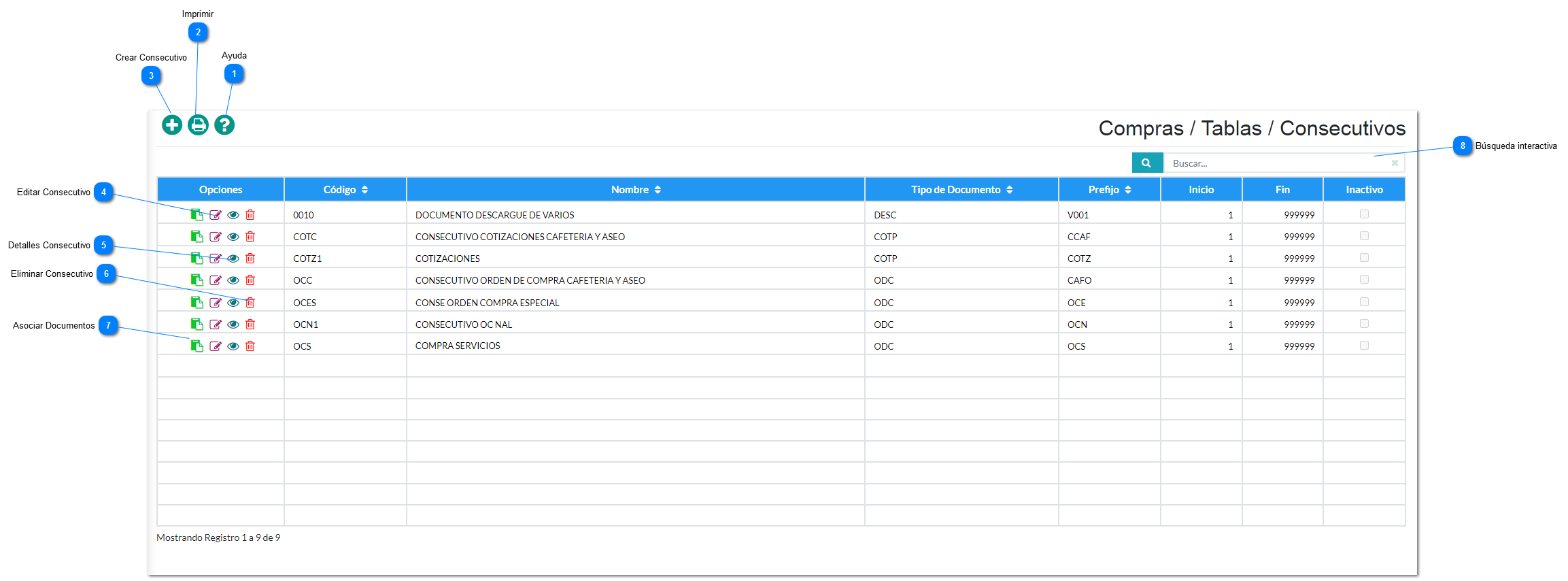View details of OCN1 via eye icon
Image resolution: width=1568 pixels, height=581 pixels.
tap(233, 325)
